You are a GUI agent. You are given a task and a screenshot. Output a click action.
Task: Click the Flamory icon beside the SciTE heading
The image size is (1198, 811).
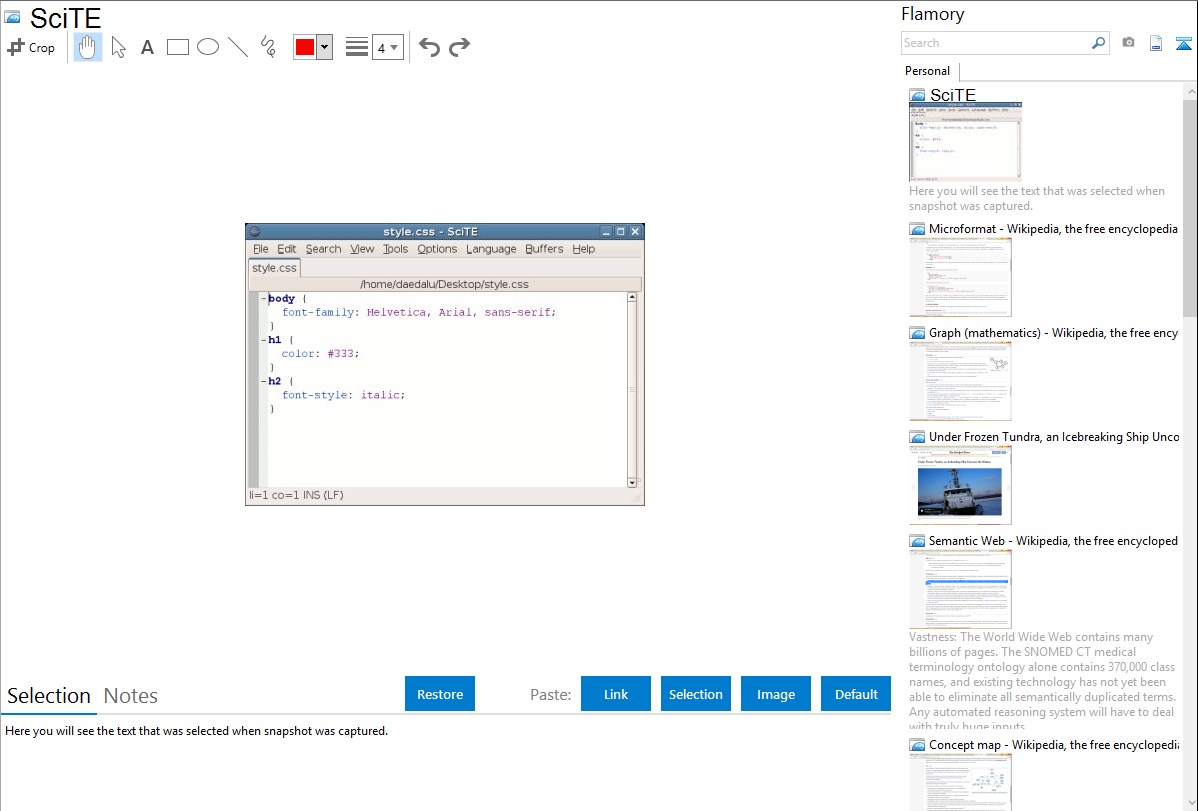[12, 17]
